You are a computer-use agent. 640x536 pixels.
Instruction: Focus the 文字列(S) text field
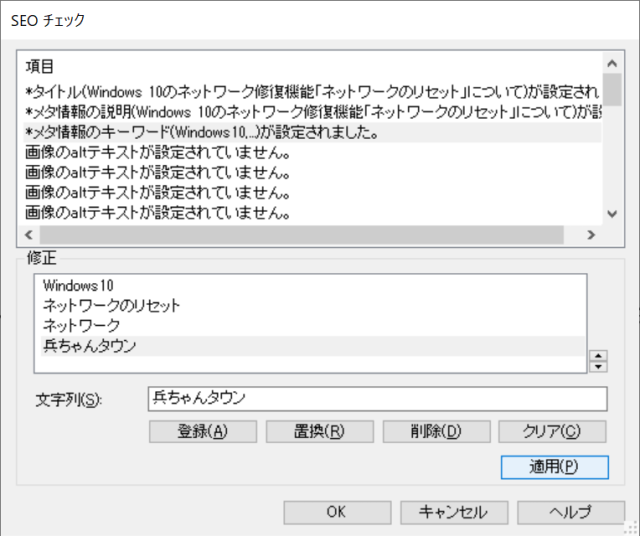[x=378, y=399]
